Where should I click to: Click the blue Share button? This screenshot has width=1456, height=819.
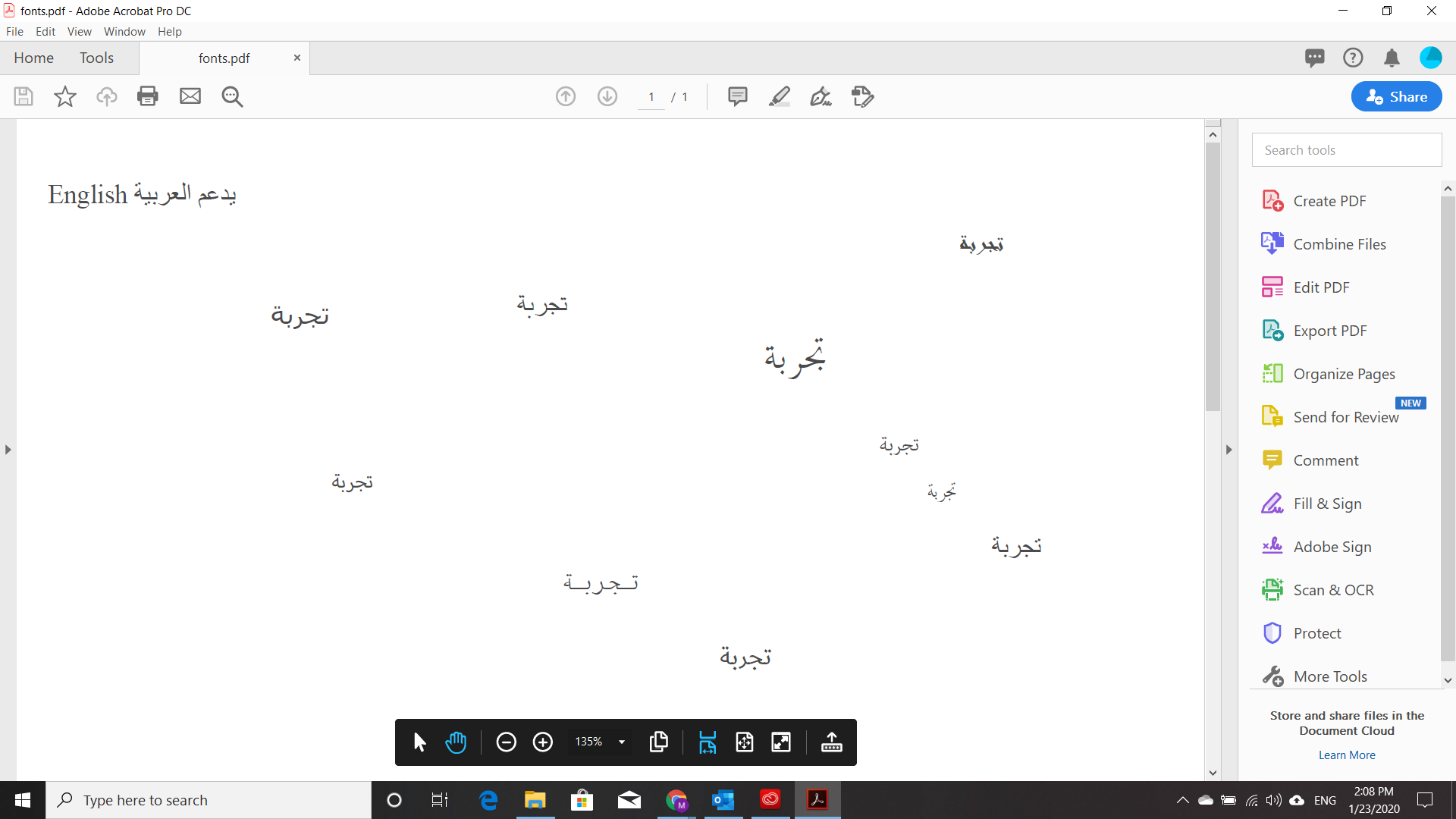[x=1396, y=96]
